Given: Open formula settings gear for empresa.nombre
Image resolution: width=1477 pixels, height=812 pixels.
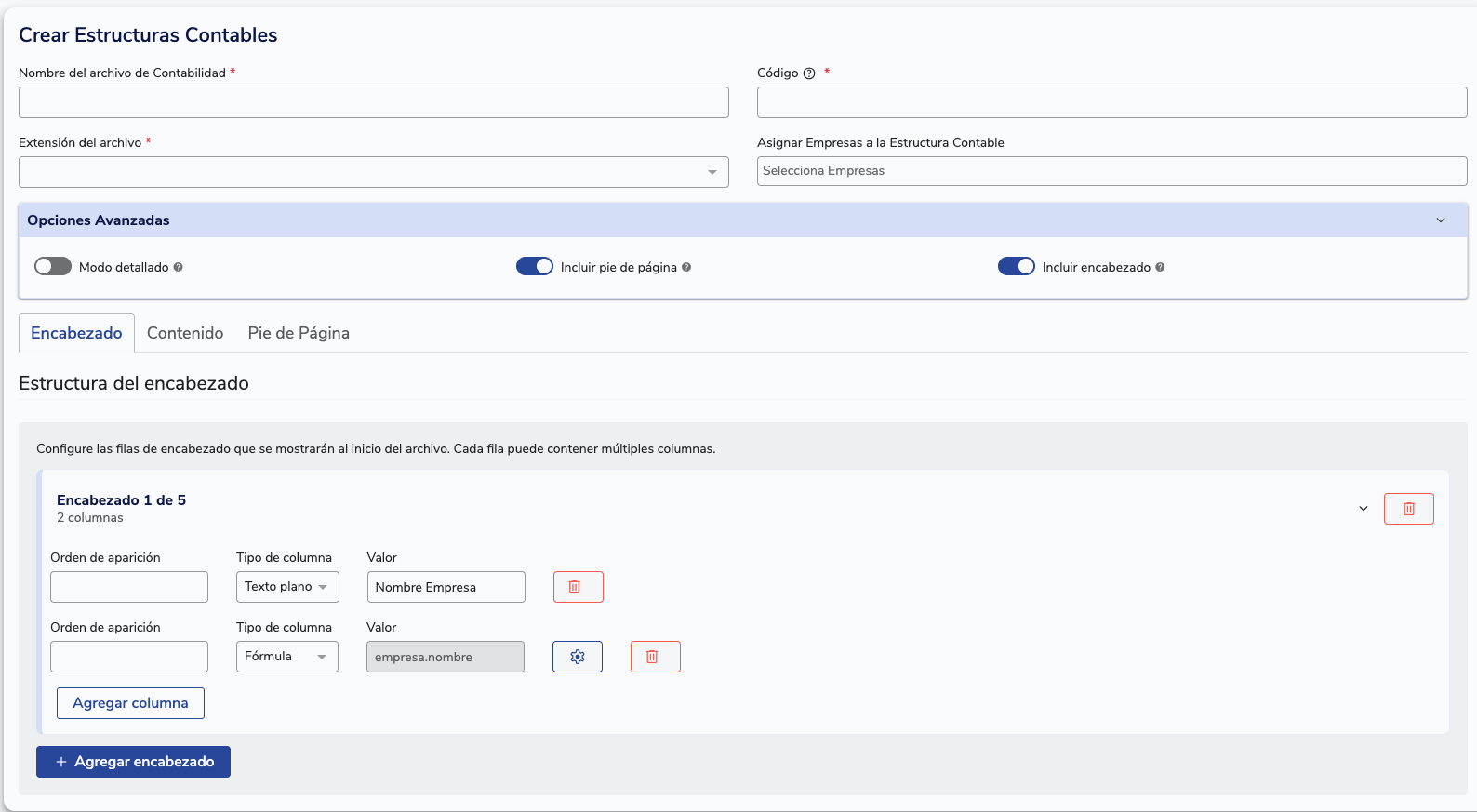Looking at the screenshot, I should coord(578,657).
